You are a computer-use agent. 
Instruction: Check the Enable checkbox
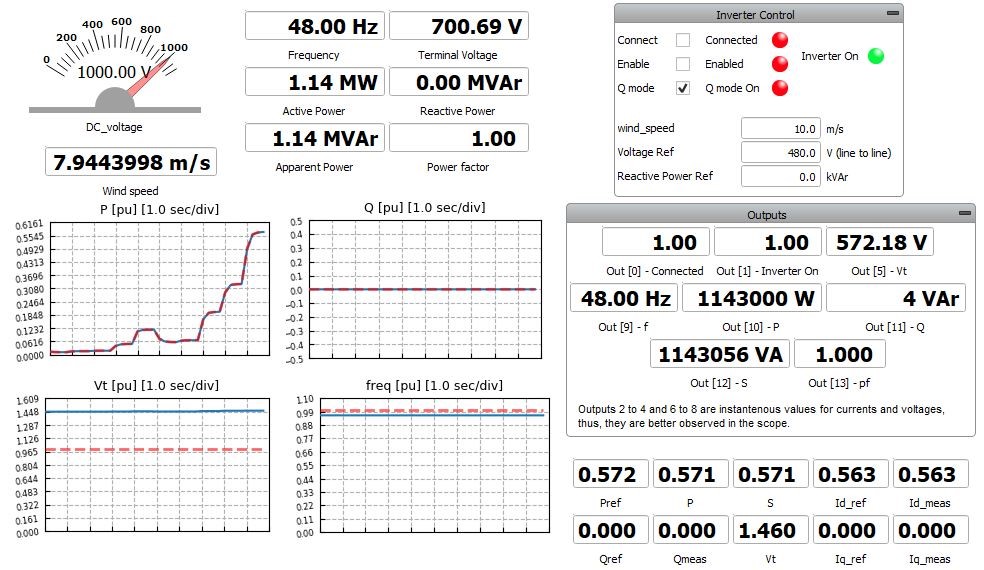point(683,64)
